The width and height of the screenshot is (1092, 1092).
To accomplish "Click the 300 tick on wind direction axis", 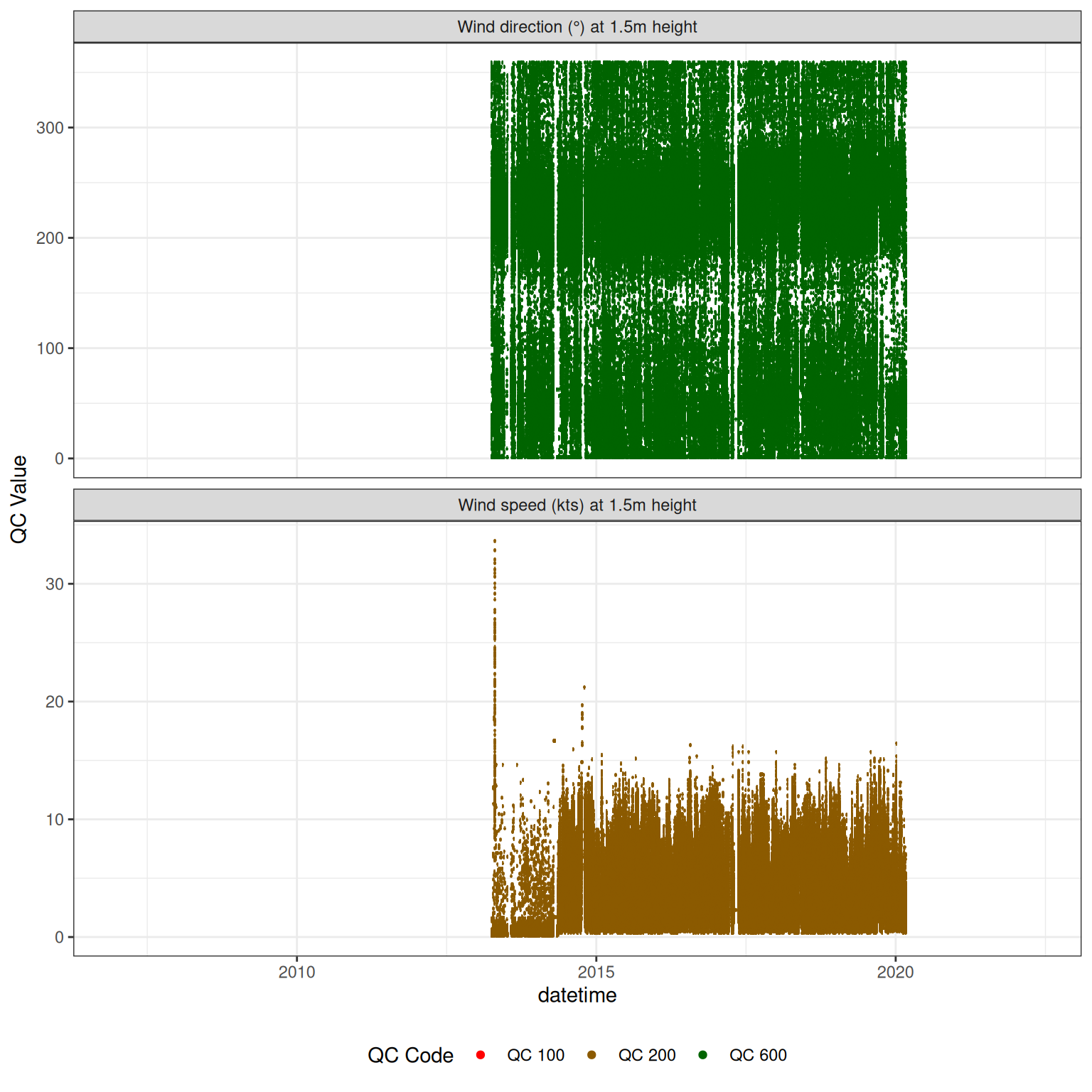I will point(50,128).
